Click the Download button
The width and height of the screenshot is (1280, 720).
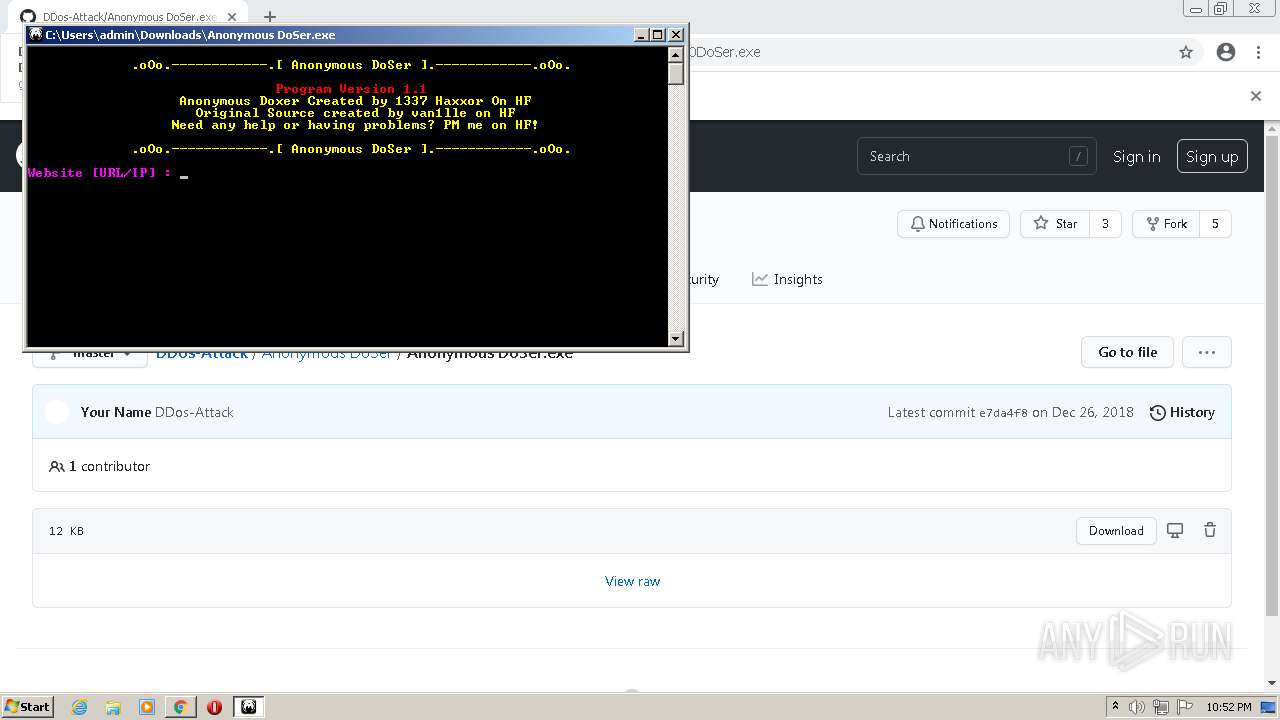click(1116, 531)
